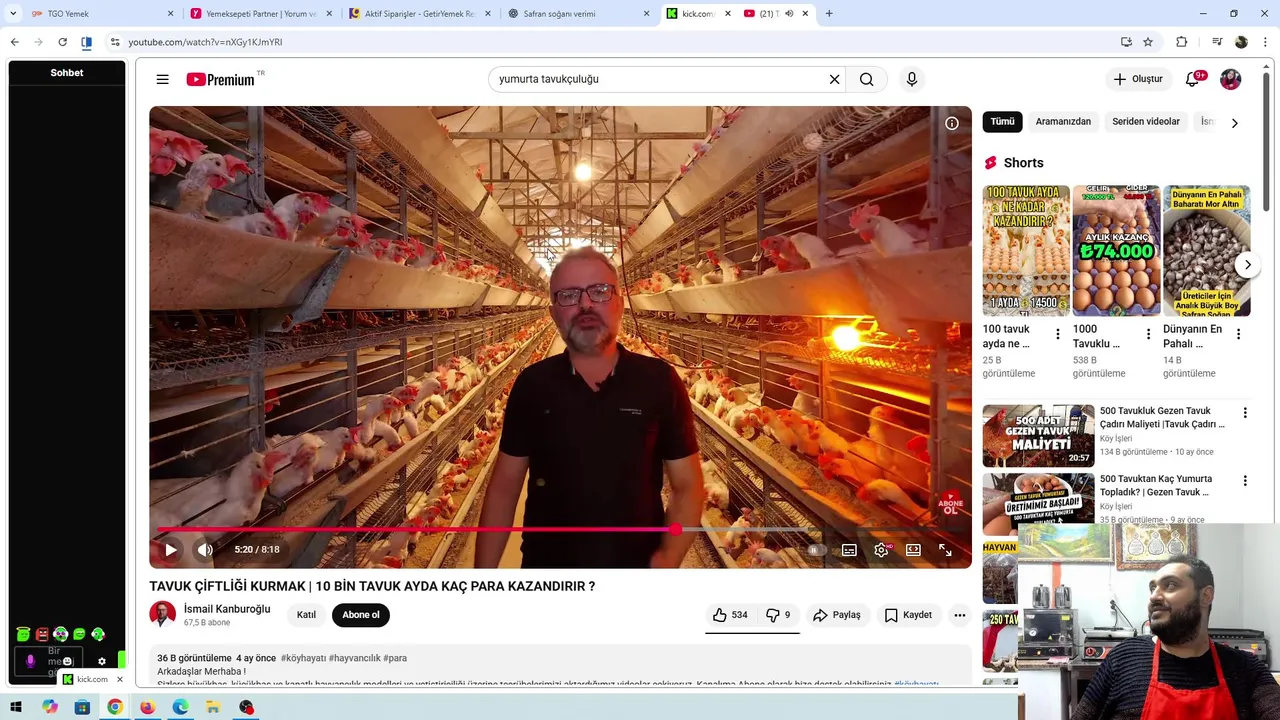Image resolution: width=1280 pixels, height=720 pixels.
Task: Like the video
Action: pyautogui.click(x=729, y=615)
